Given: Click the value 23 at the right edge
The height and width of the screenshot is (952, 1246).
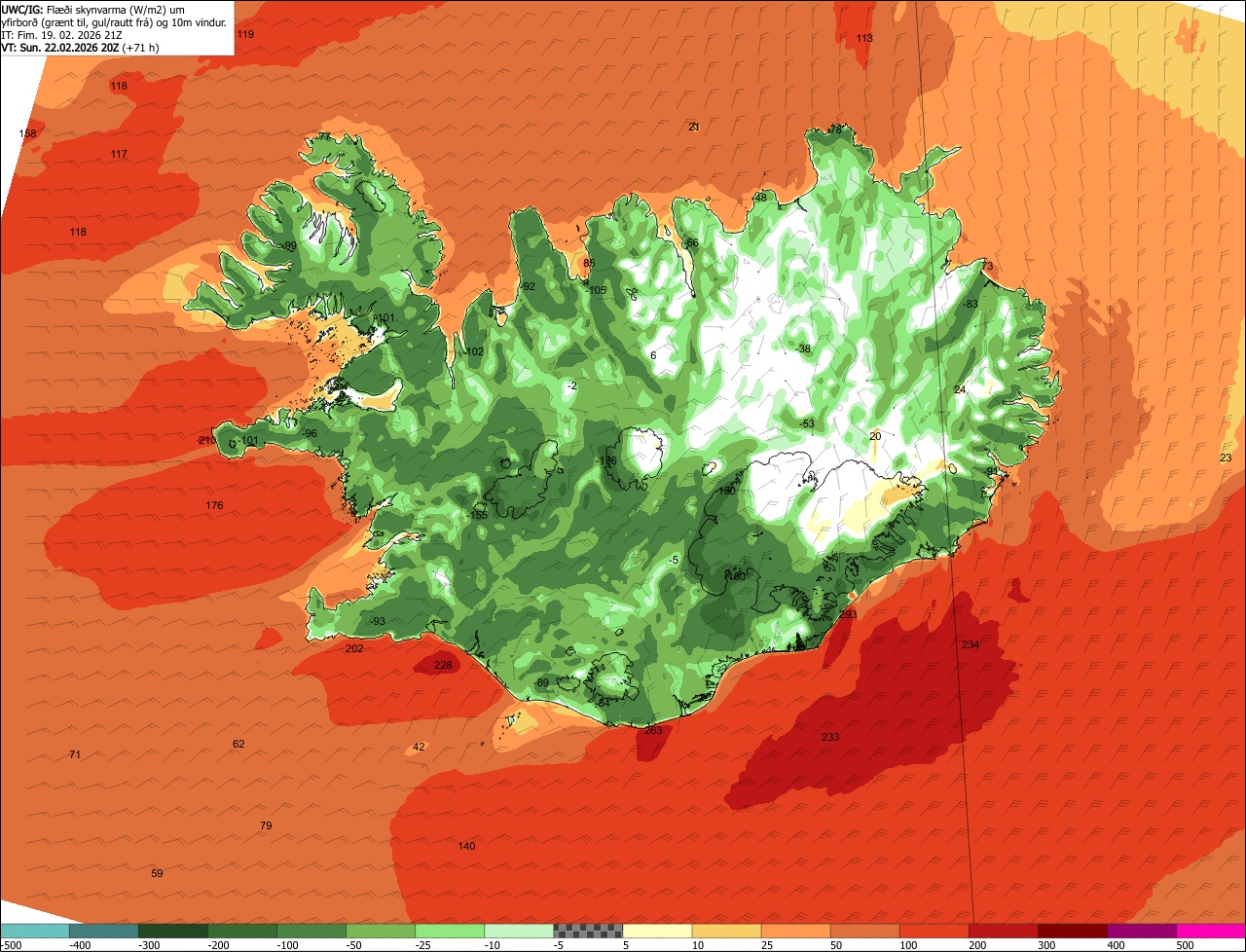Looking at the screenshot, I should pyautogui.click(x=1226, y=458).
